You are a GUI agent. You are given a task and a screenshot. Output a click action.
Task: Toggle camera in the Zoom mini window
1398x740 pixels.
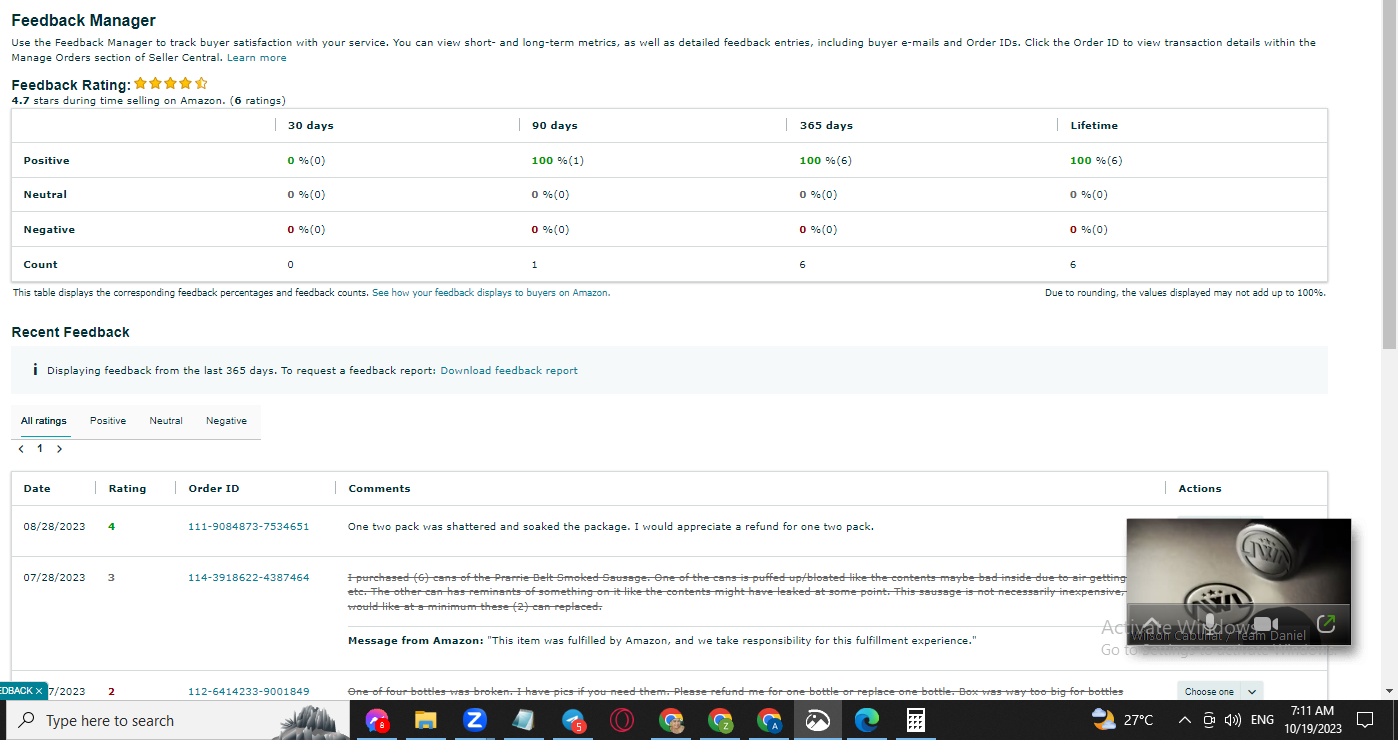point(1266,625)
